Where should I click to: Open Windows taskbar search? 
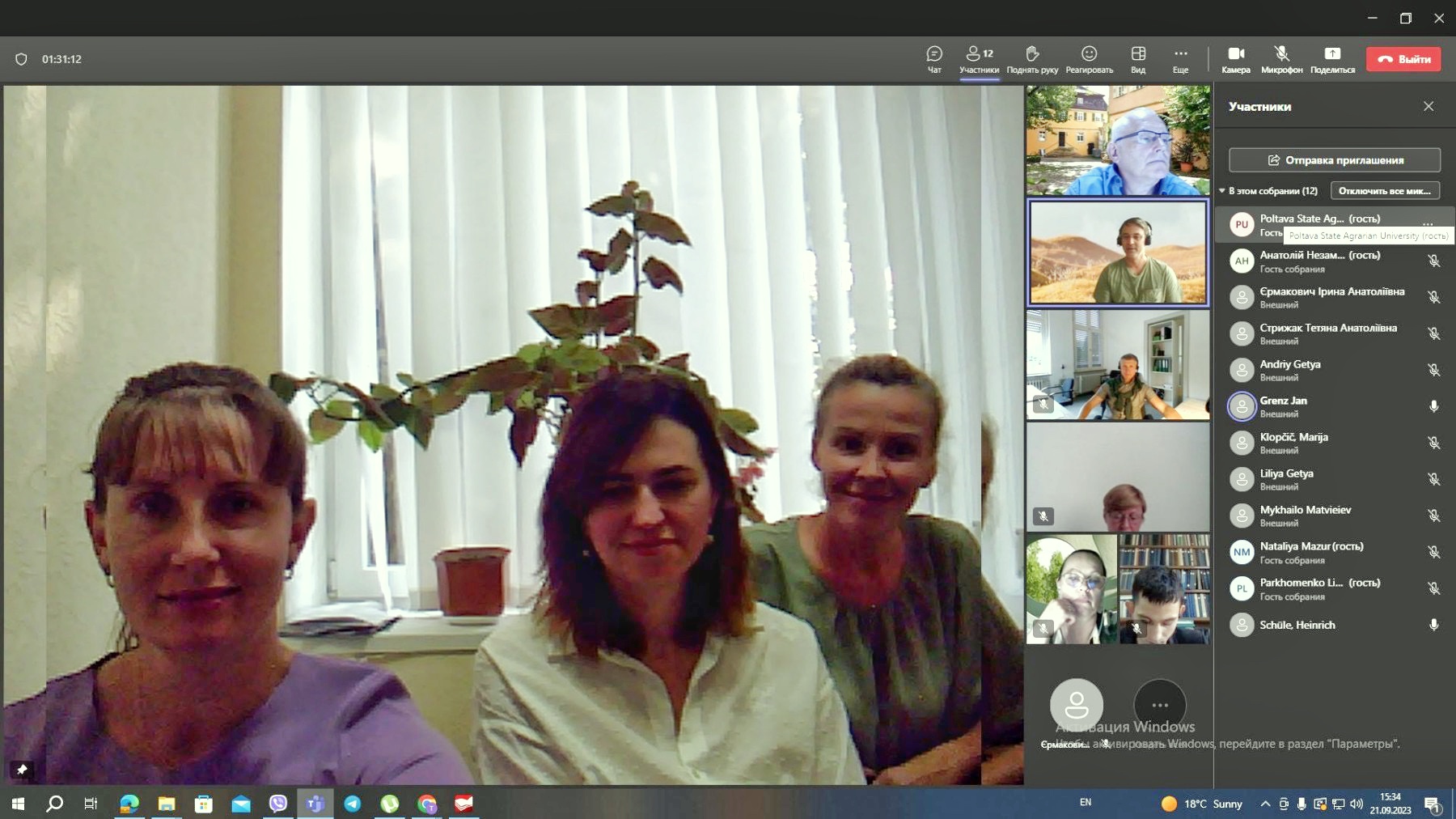tap(55, 804)
